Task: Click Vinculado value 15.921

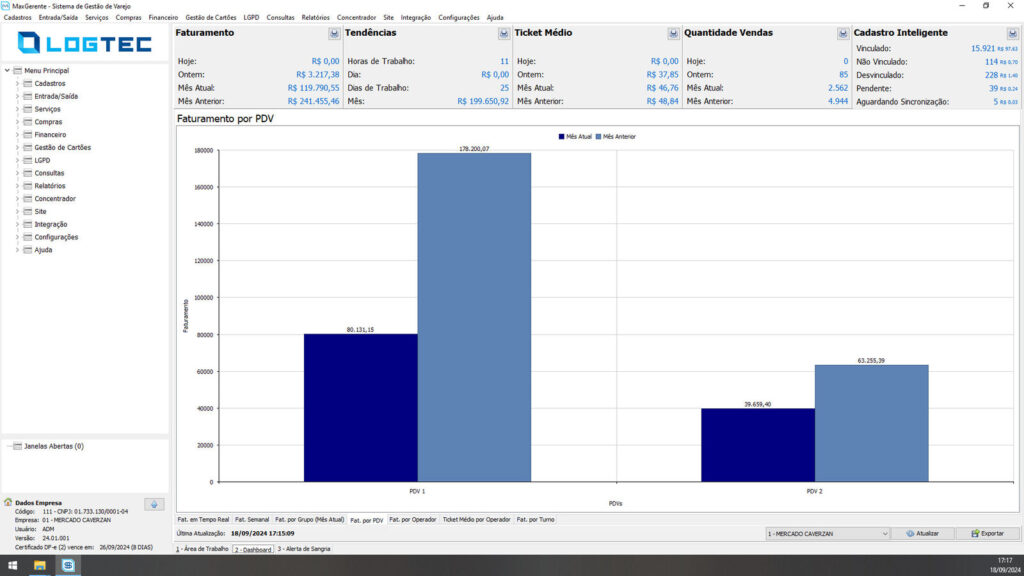Action: click(x=983, y=48)
